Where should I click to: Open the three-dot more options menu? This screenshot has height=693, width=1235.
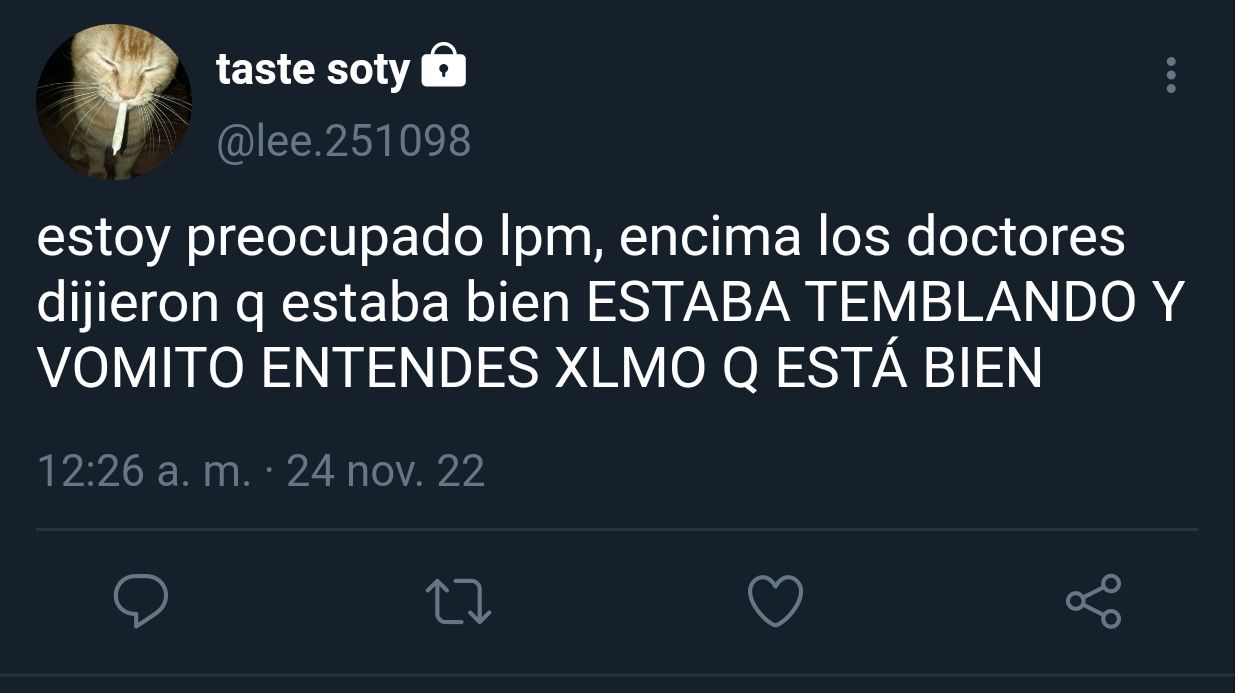click(x=1171, y=75)
